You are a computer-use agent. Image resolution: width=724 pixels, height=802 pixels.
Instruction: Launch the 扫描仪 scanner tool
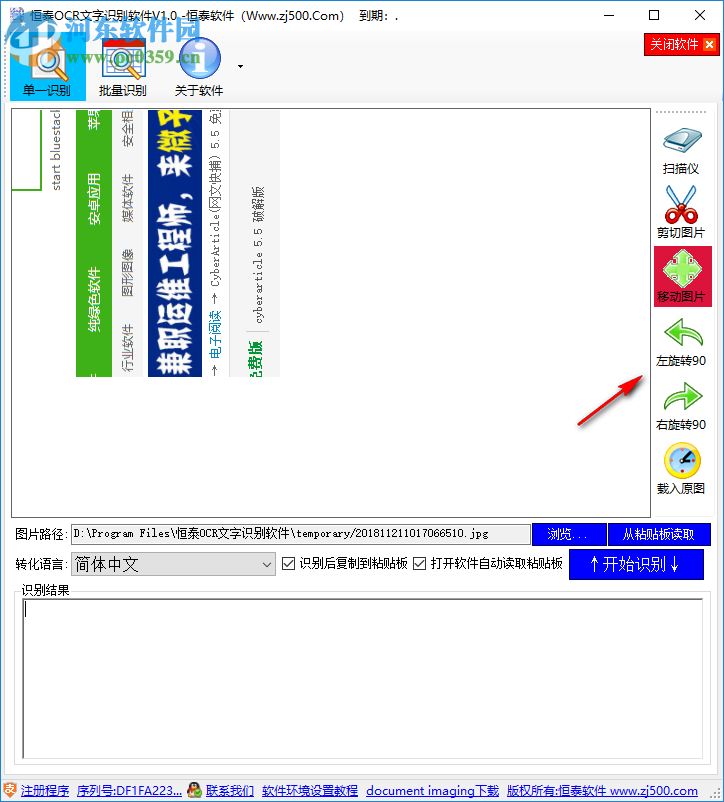(x=681, y=151)
